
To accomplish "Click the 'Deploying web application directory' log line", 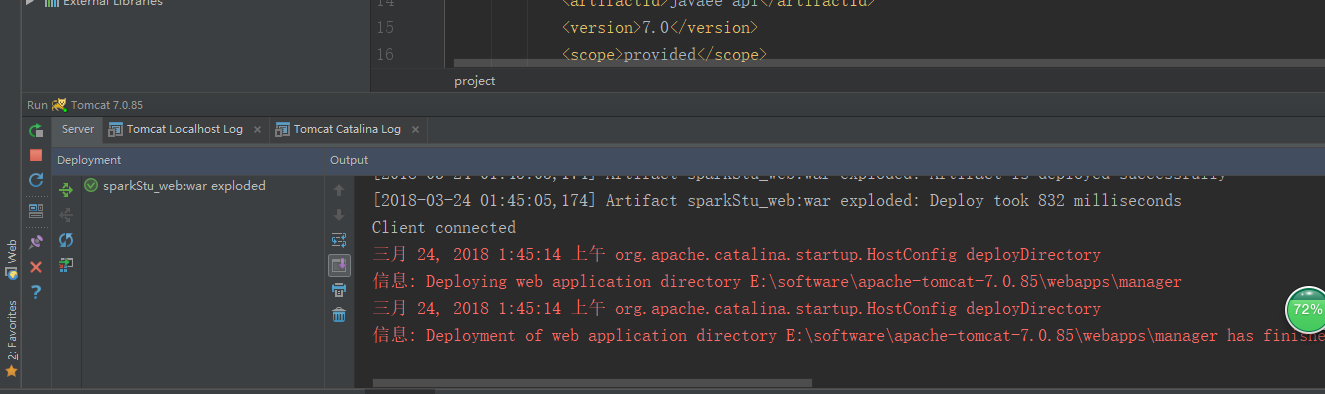I will click(x=776, y=282).
